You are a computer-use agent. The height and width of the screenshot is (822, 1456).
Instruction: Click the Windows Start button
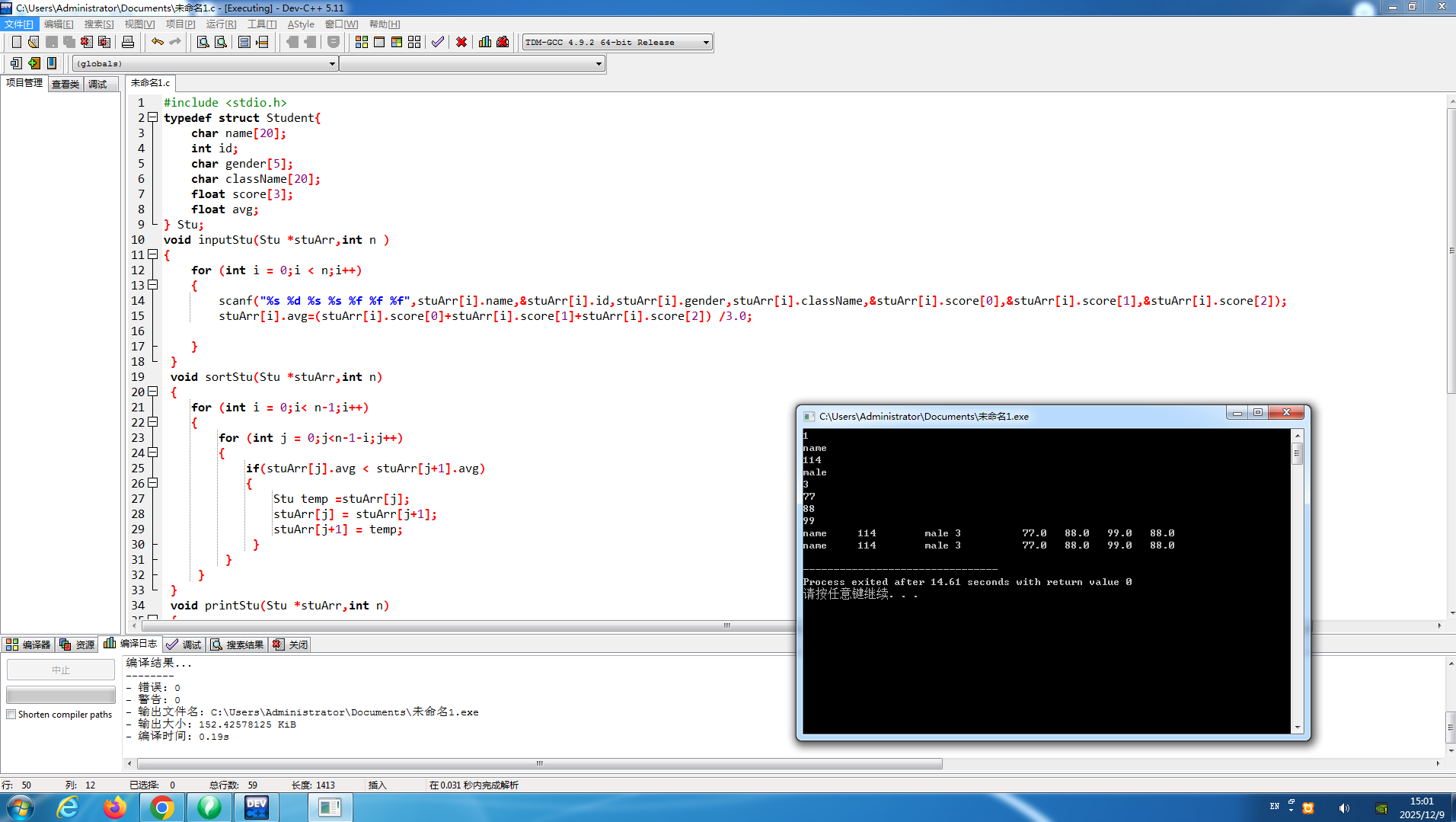(x=21, y=807)
